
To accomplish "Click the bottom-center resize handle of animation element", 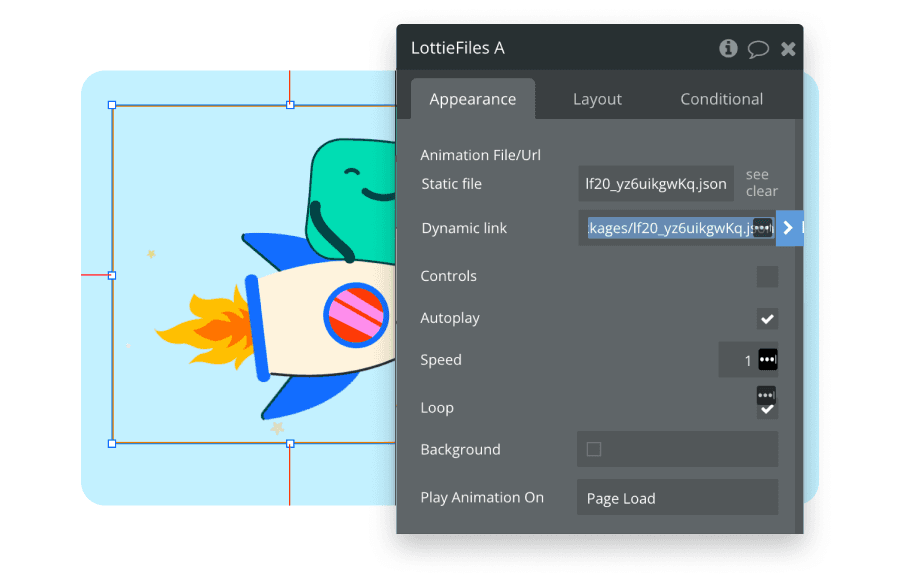I will pos(290,444).
